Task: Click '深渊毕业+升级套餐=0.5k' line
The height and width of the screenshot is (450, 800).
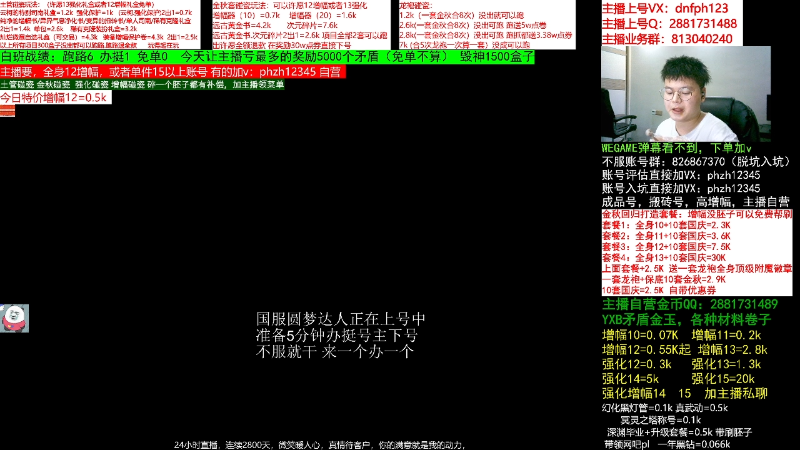Action: (680, 432)
